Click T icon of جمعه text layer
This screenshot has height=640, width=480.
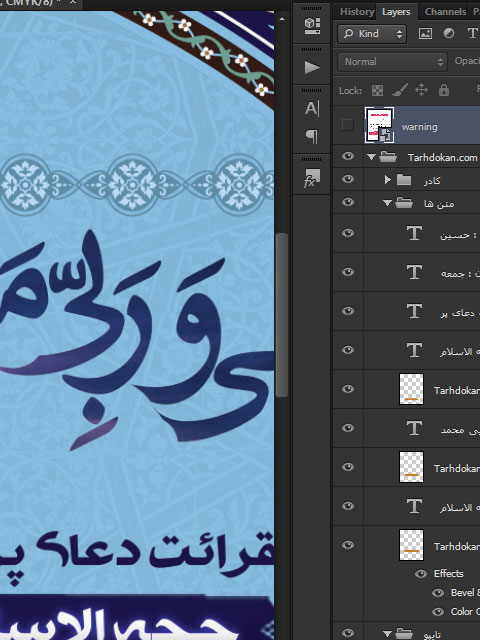pos(414,272)
